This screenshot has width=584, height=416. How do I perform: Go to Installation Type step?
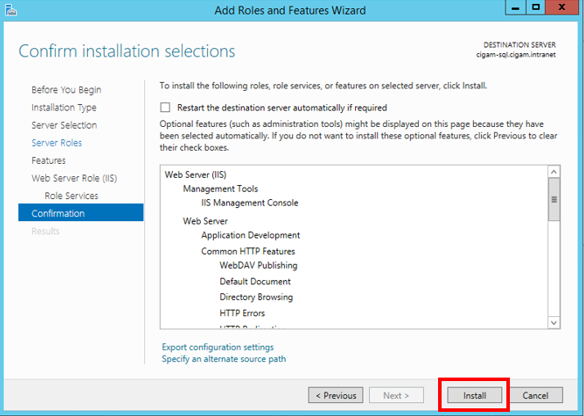point(64,108)
